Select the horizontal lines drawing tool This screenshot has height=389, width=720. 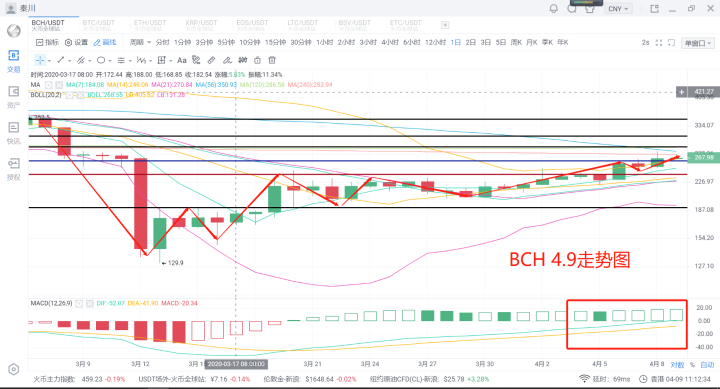coord(121,60)
